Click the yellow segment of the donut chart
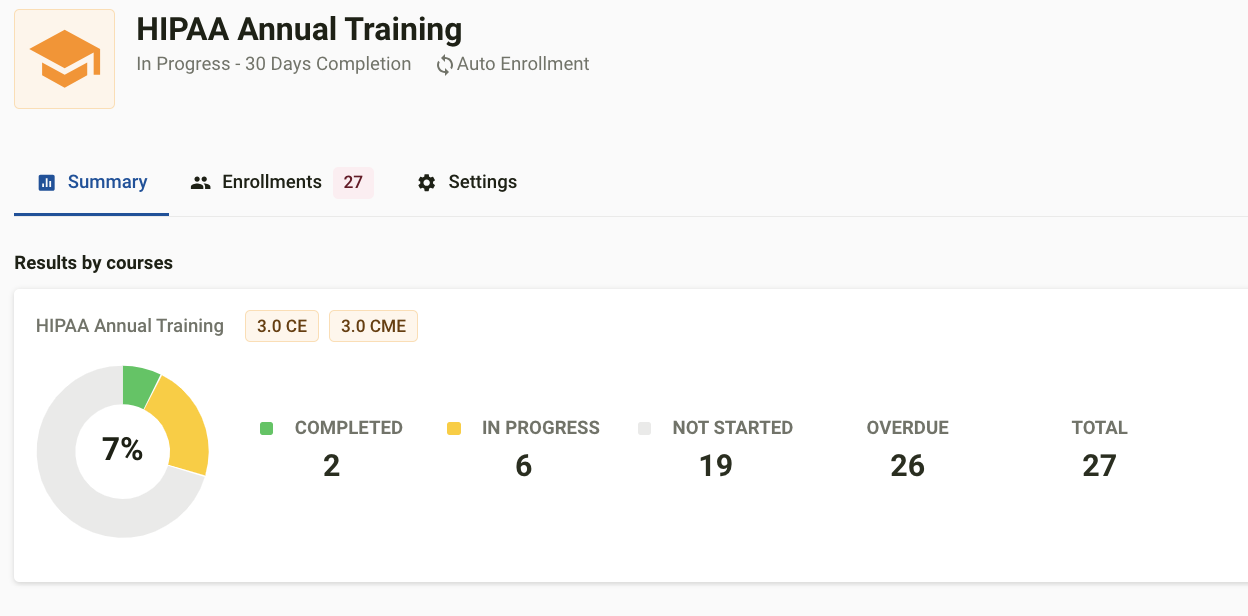 pyautogui.click(x=184, y=426)
